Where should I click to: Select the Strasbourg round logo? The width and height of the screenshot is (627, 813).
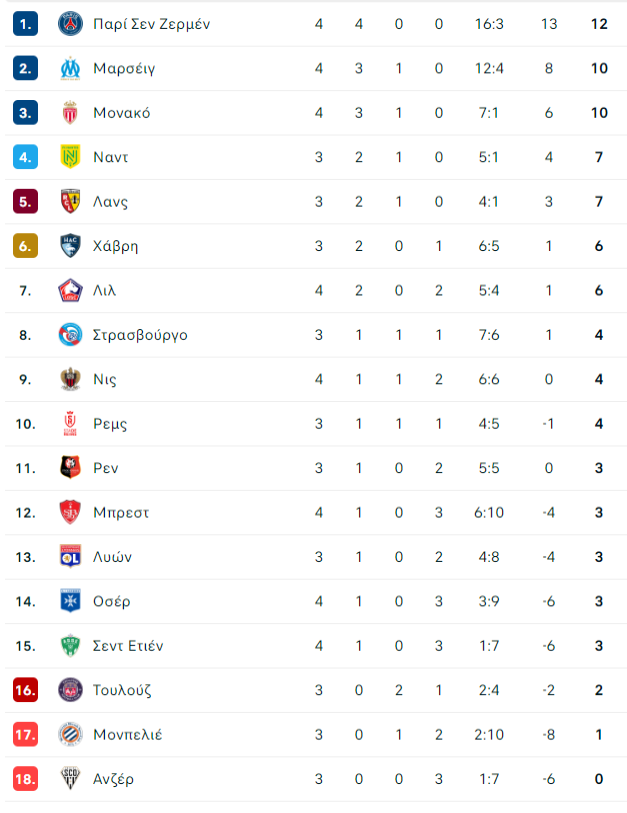tap(70, 335)
